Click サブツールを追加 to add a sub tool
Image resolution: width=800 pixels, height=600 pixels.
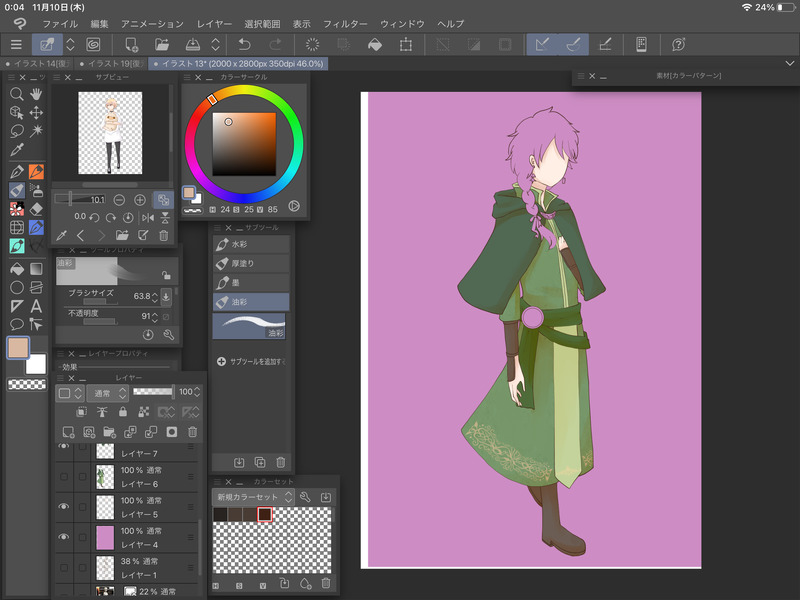click(x=252, y=361)
